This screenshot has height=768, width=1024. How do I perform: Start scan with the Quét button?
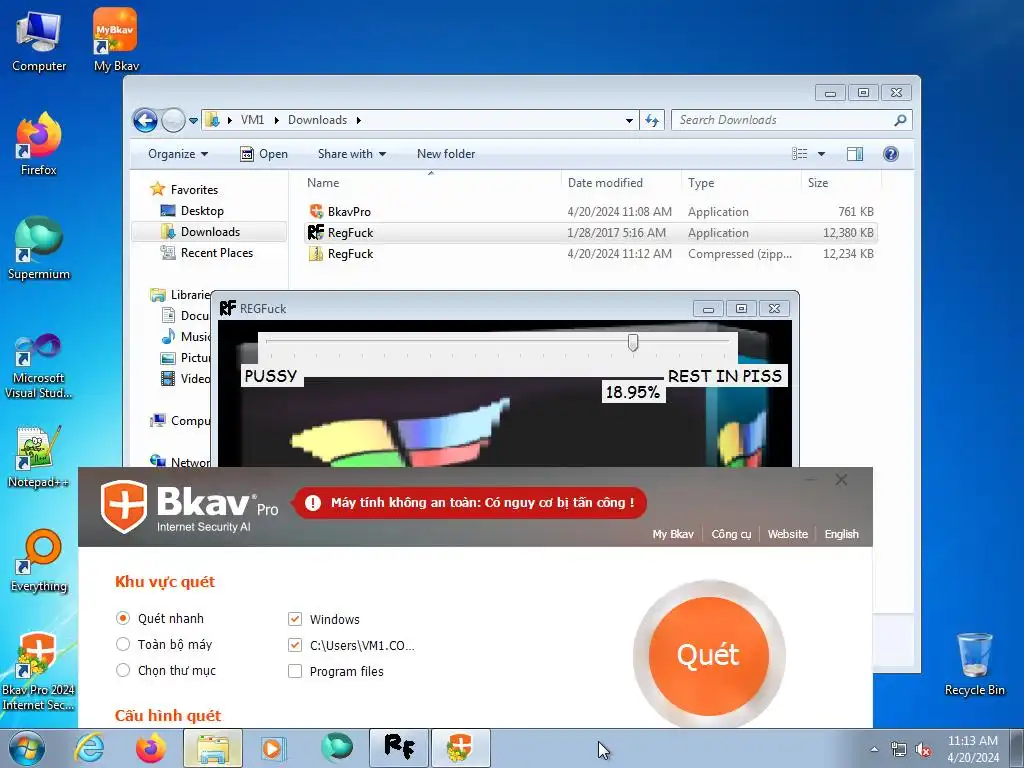click(709, 654)
